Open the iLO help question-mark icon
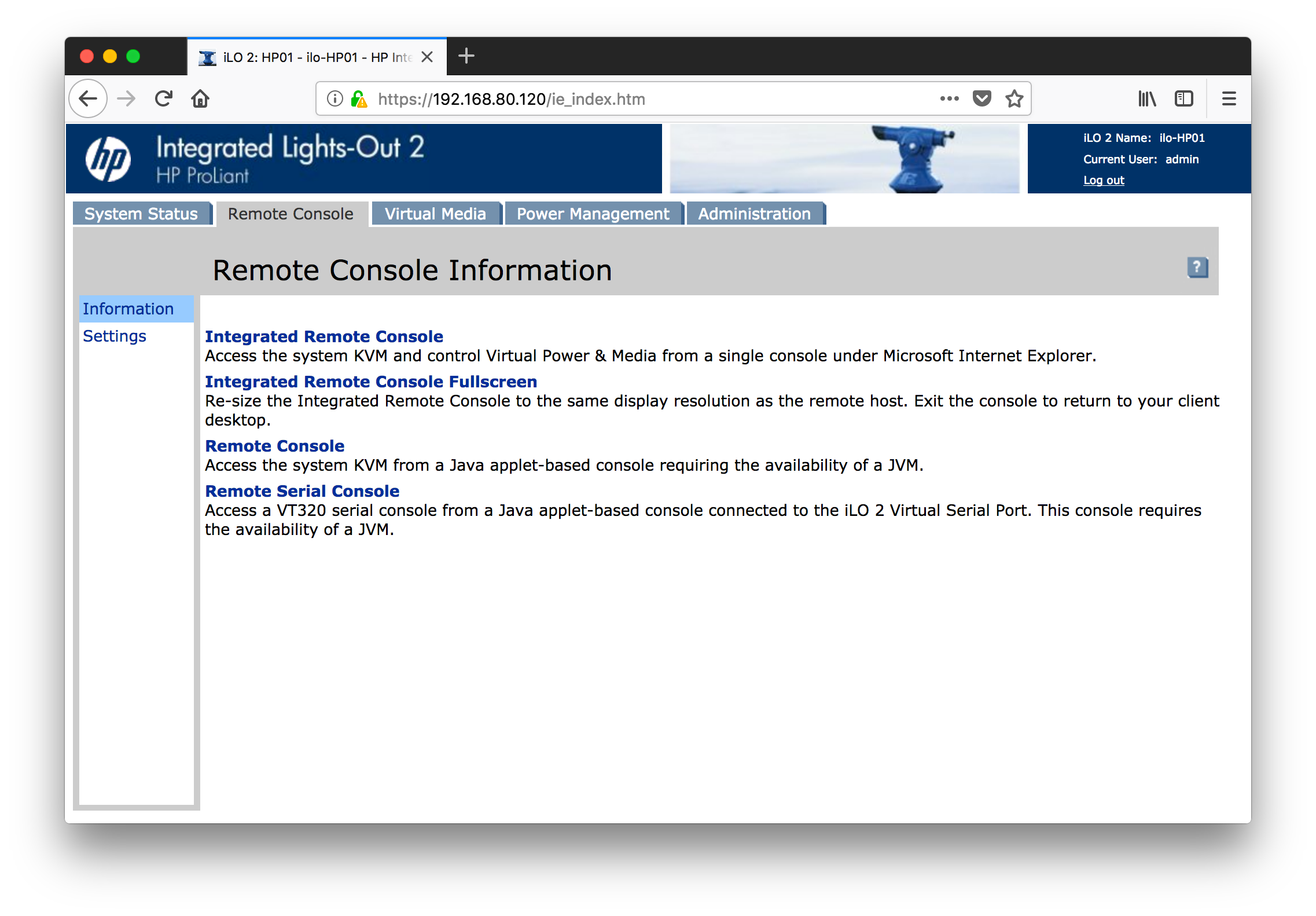Image resolution: width=1316 pixels, height=916 pixels. 1197,268
